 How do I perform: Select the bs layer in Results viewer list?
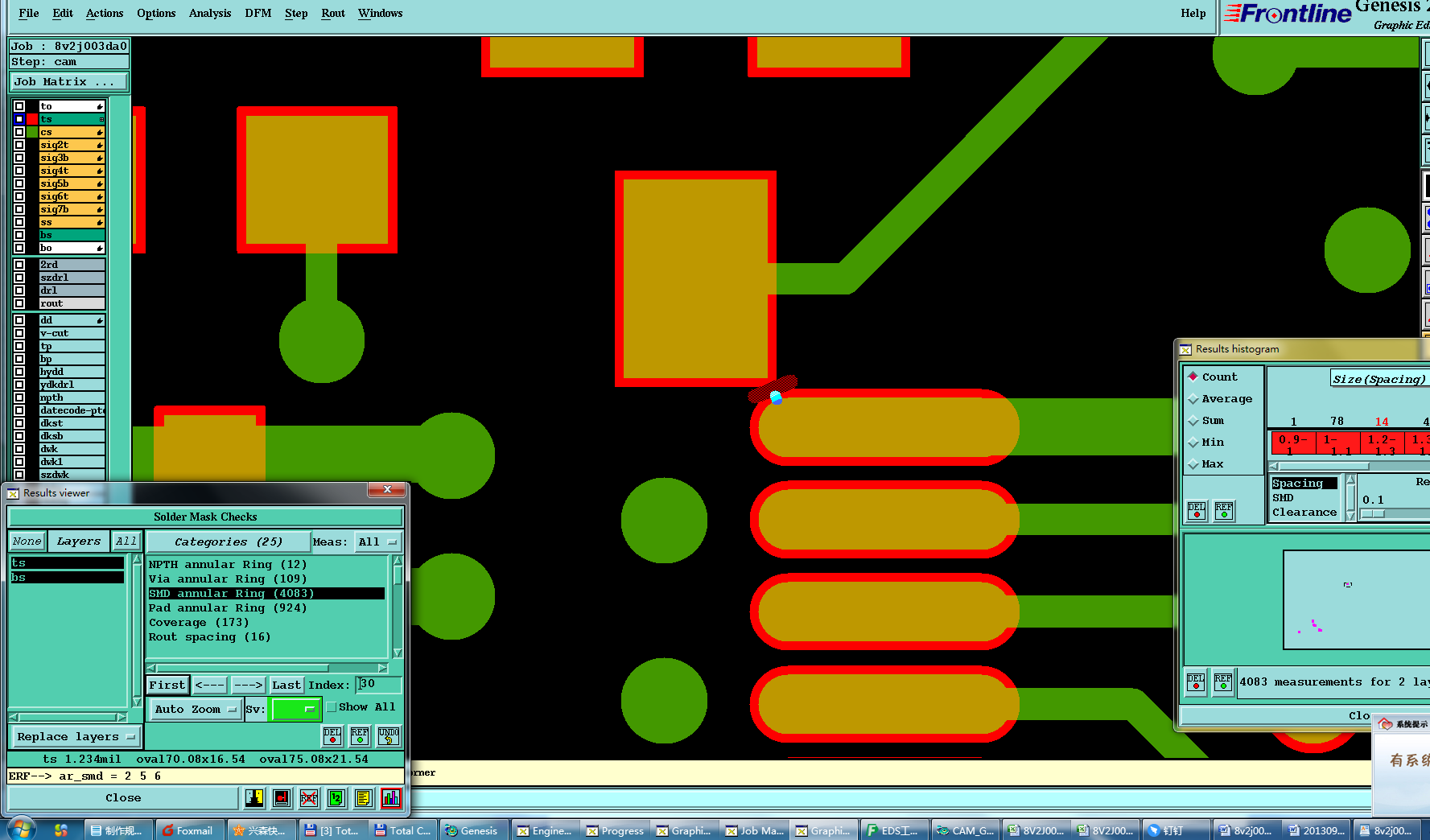[67, 578]
